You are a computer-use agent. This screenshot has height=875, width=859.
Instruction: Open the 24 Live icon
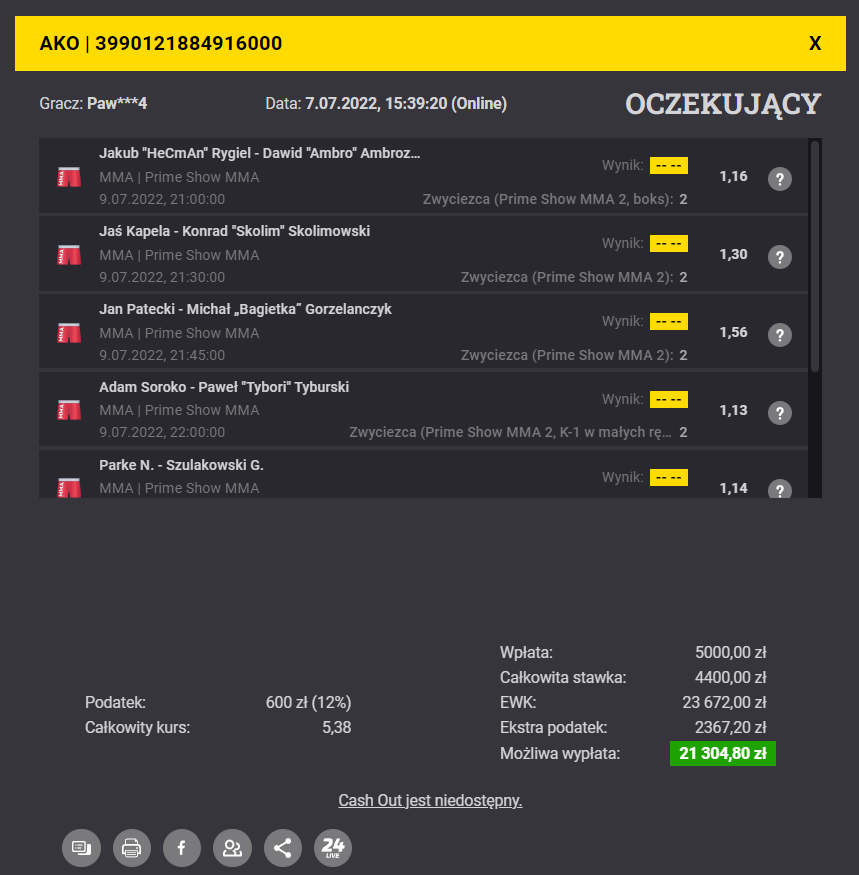pyautogui.click(x=333, y=848)
